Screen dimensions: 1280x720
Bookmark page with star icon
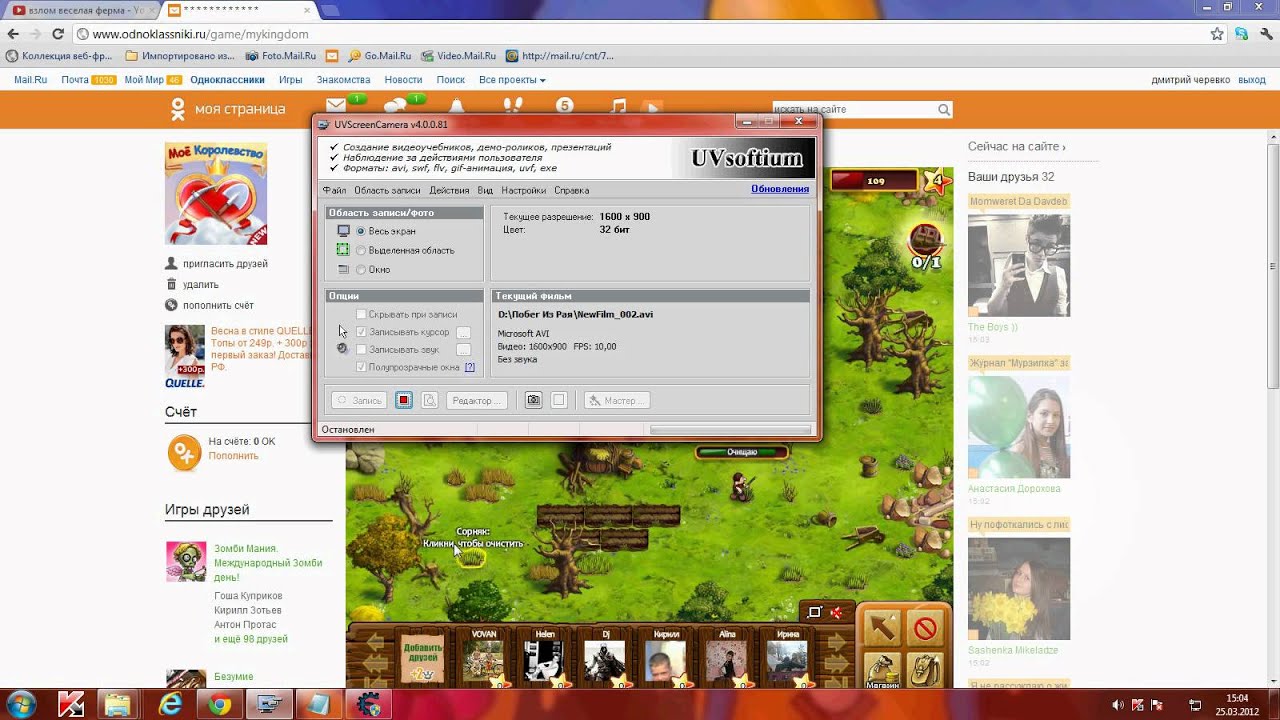1217,34
